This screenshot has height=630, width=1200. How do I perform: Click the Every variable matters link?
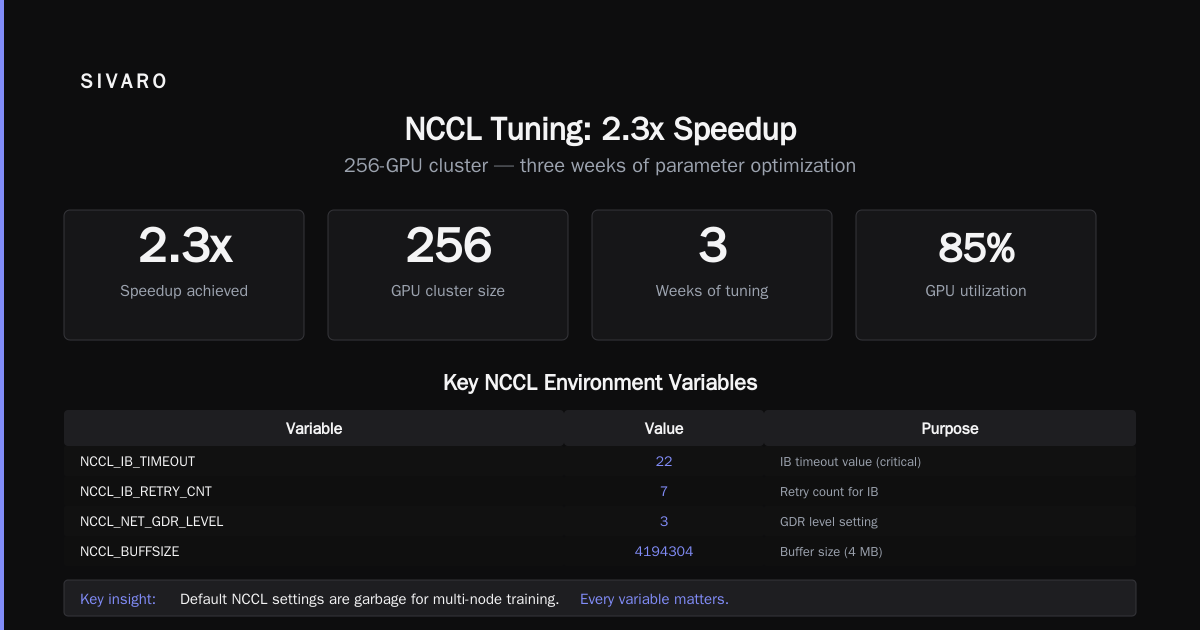pos(654,599)
